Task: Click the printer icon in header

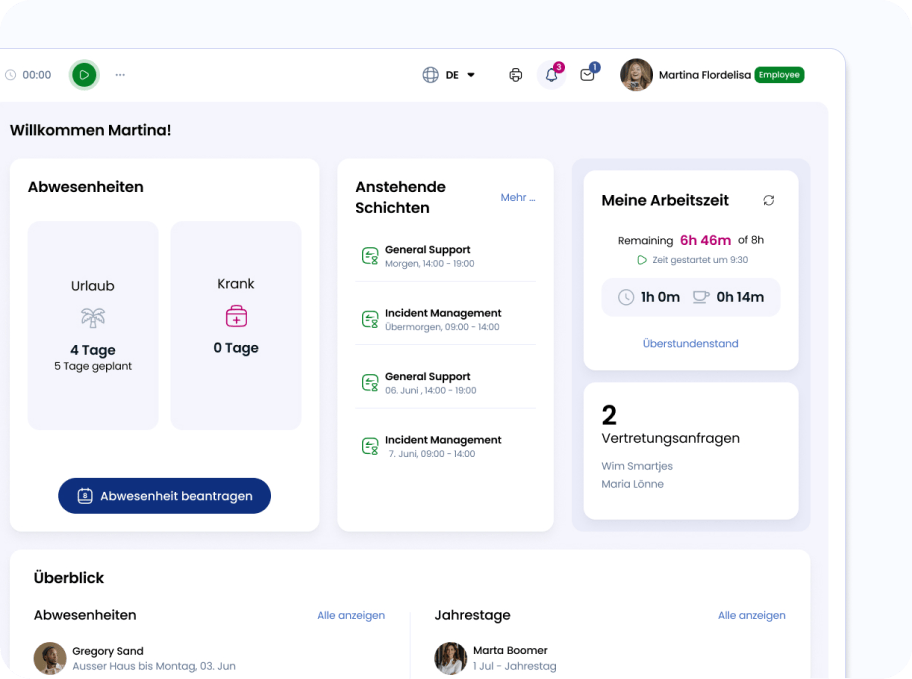Action: pyautogui.click(x=516, y=75)
